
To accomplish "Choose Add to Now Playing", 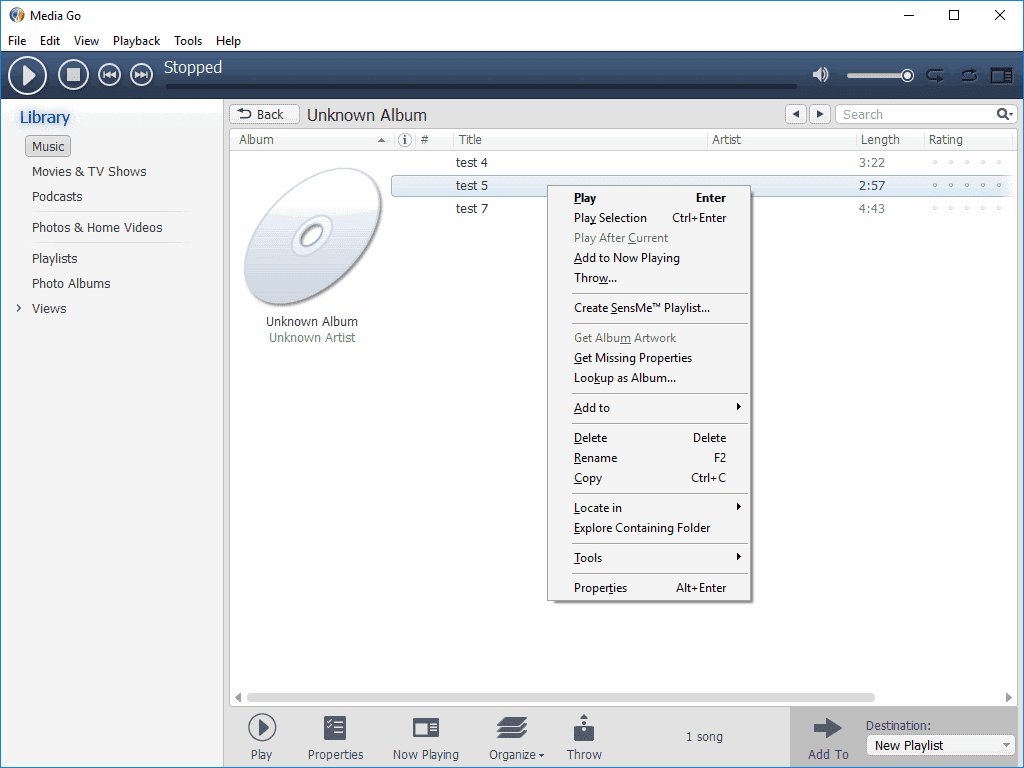I will click(x=650, y=258).
